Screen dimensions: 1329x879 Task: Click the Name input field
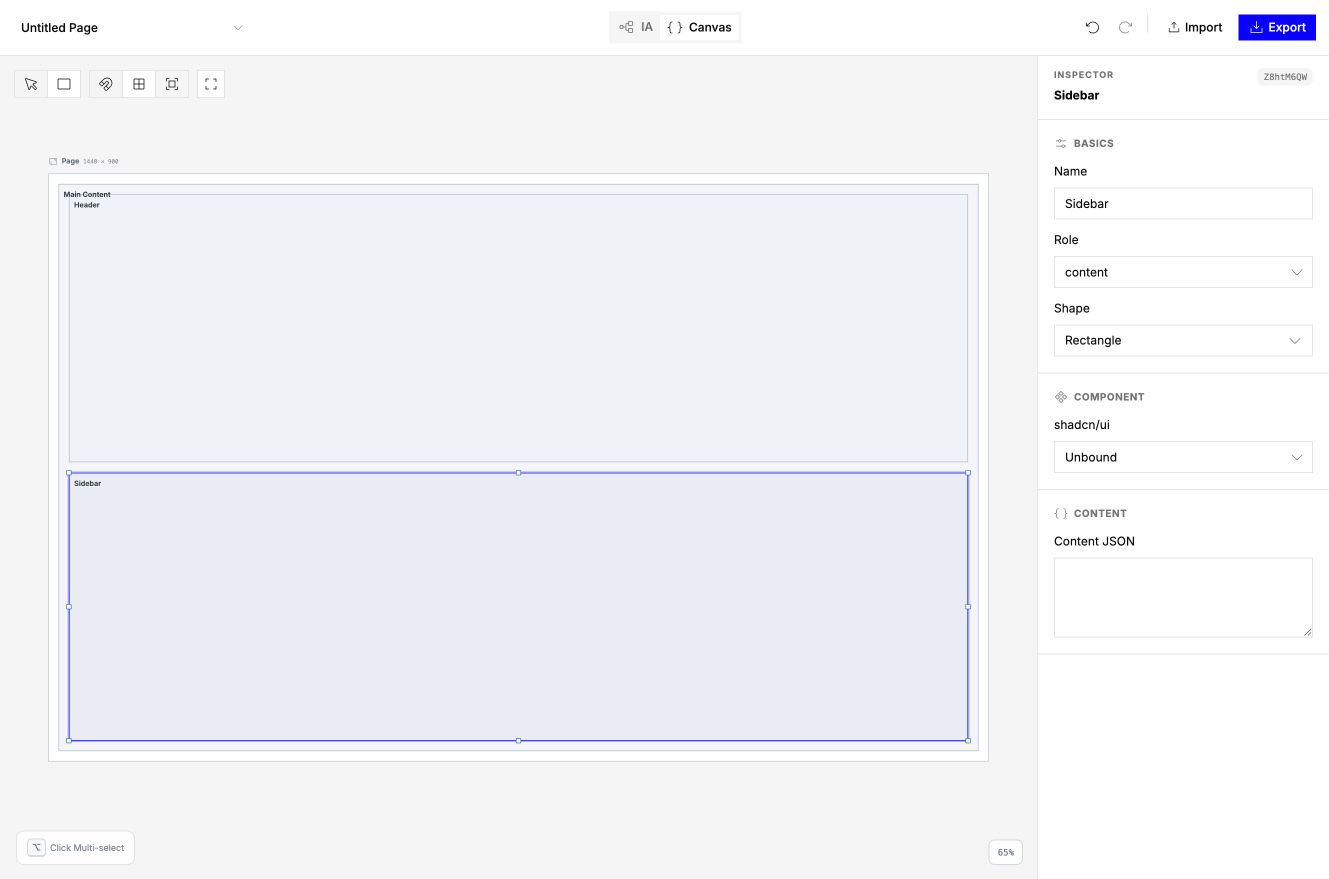click(1183, 203)
